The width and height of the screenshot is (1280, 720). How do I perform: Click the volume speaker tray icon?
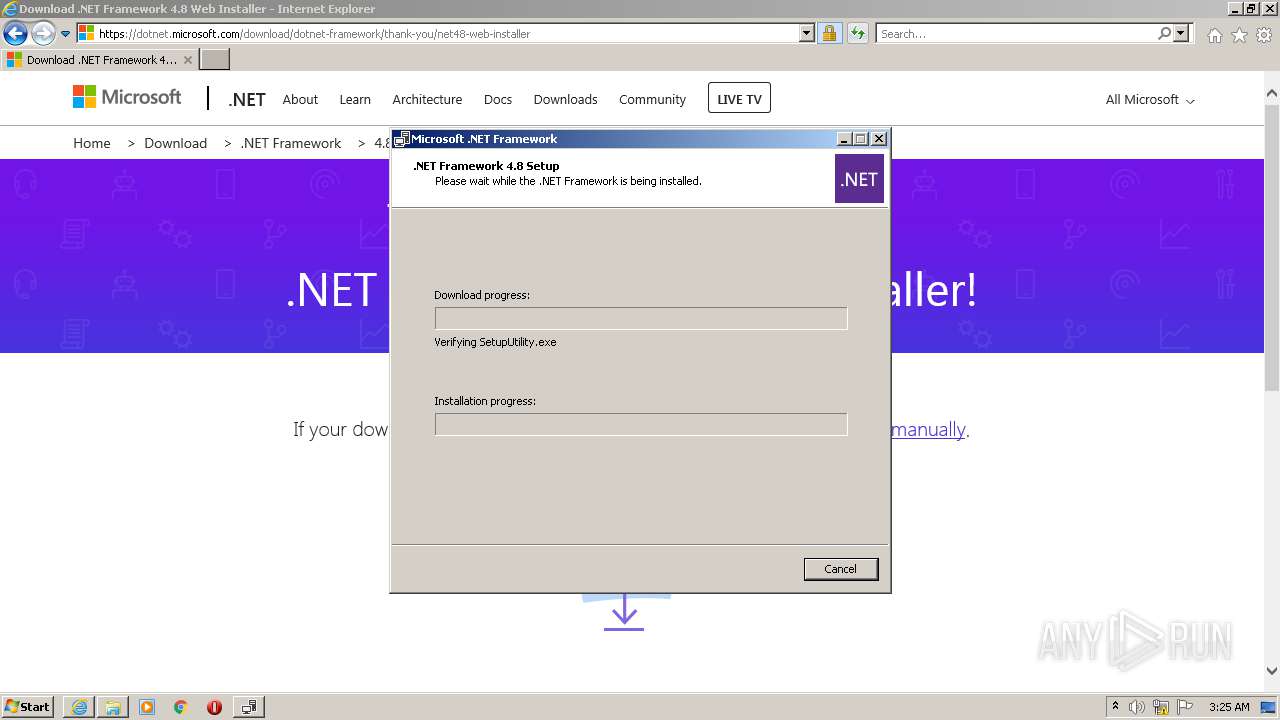(1137, 707)
